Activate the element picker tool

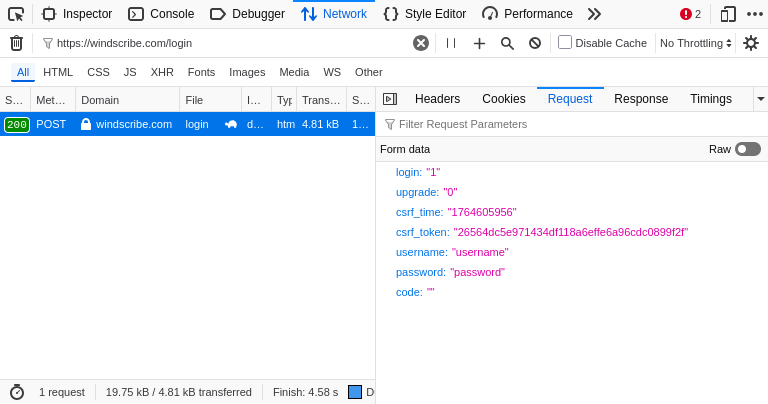(15, 14)
